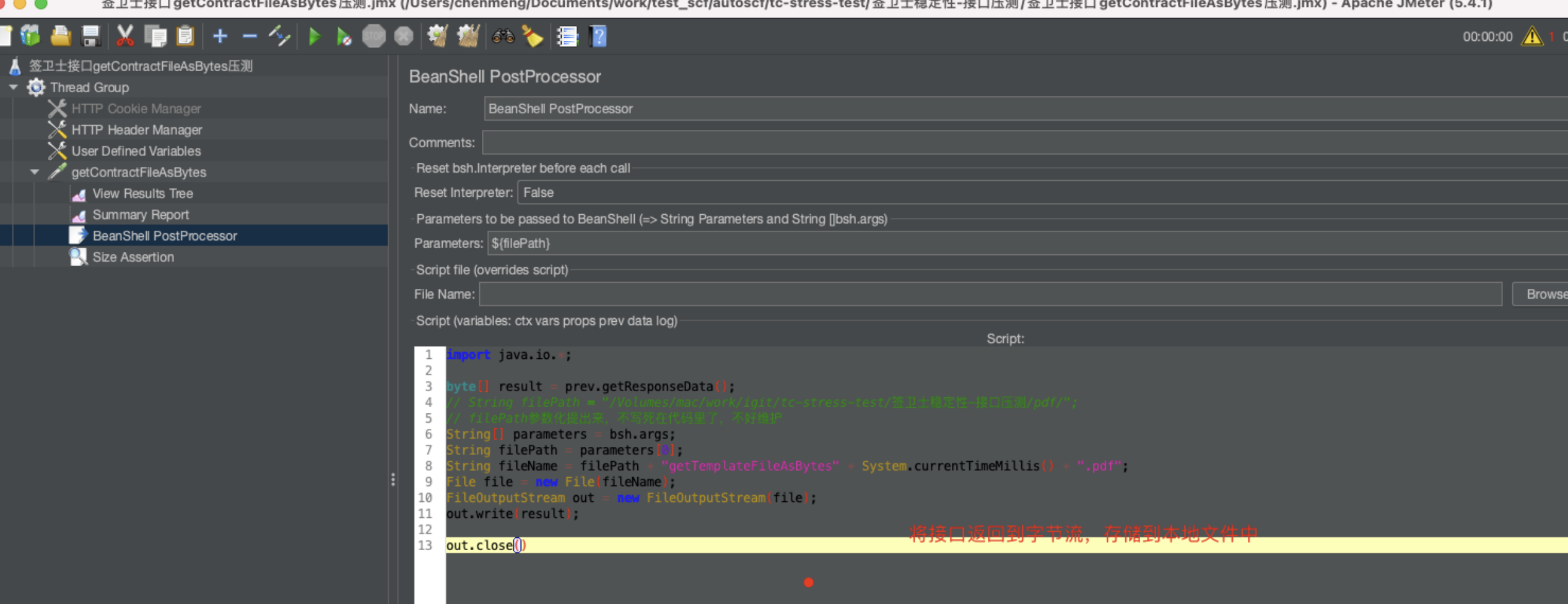Screen dimensions: 1568x604
Task: Open the Reset Interpreter dropdown
Action: (x=1042, y=192)
